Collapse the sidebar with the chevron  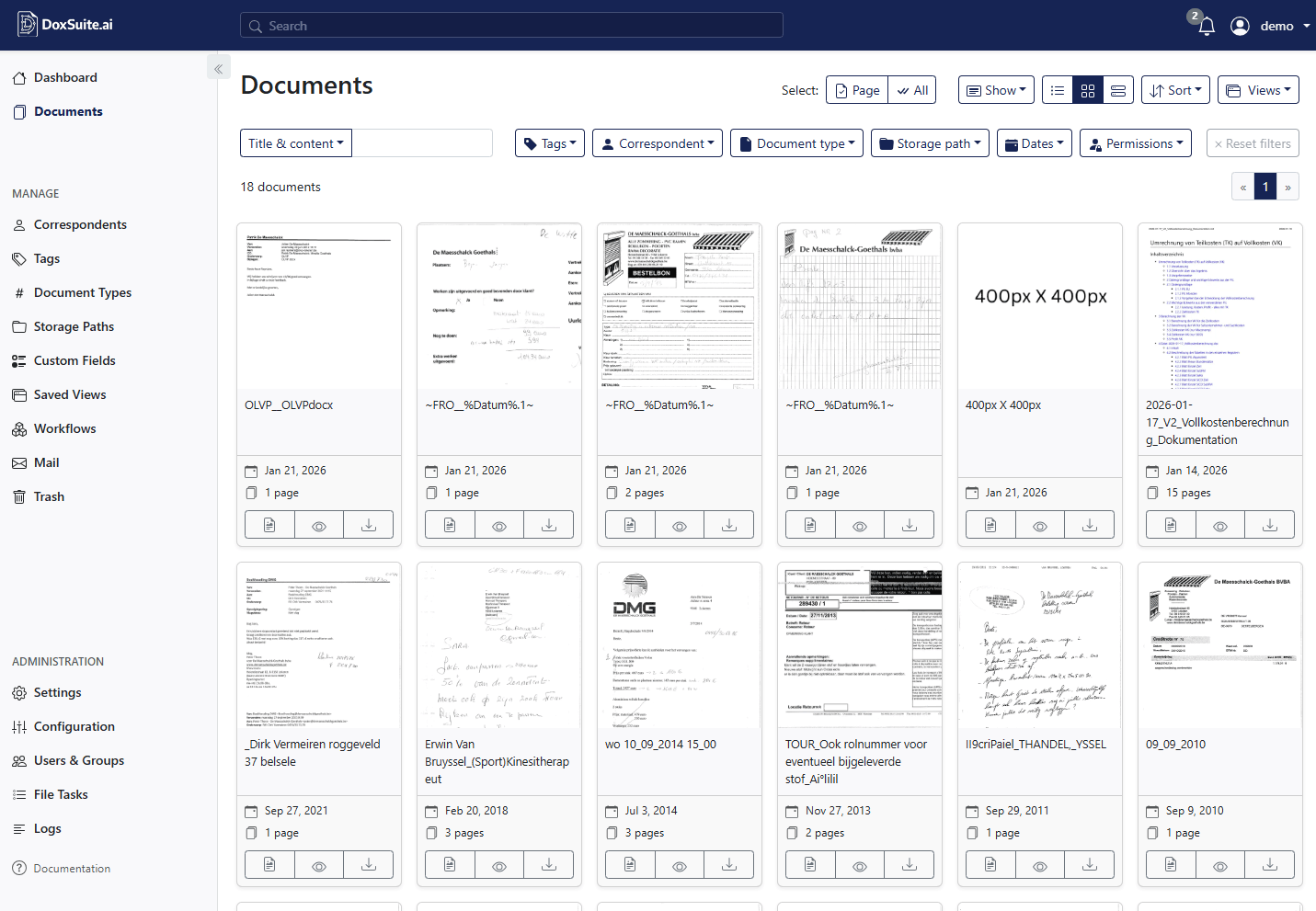[x=218, y=69]
